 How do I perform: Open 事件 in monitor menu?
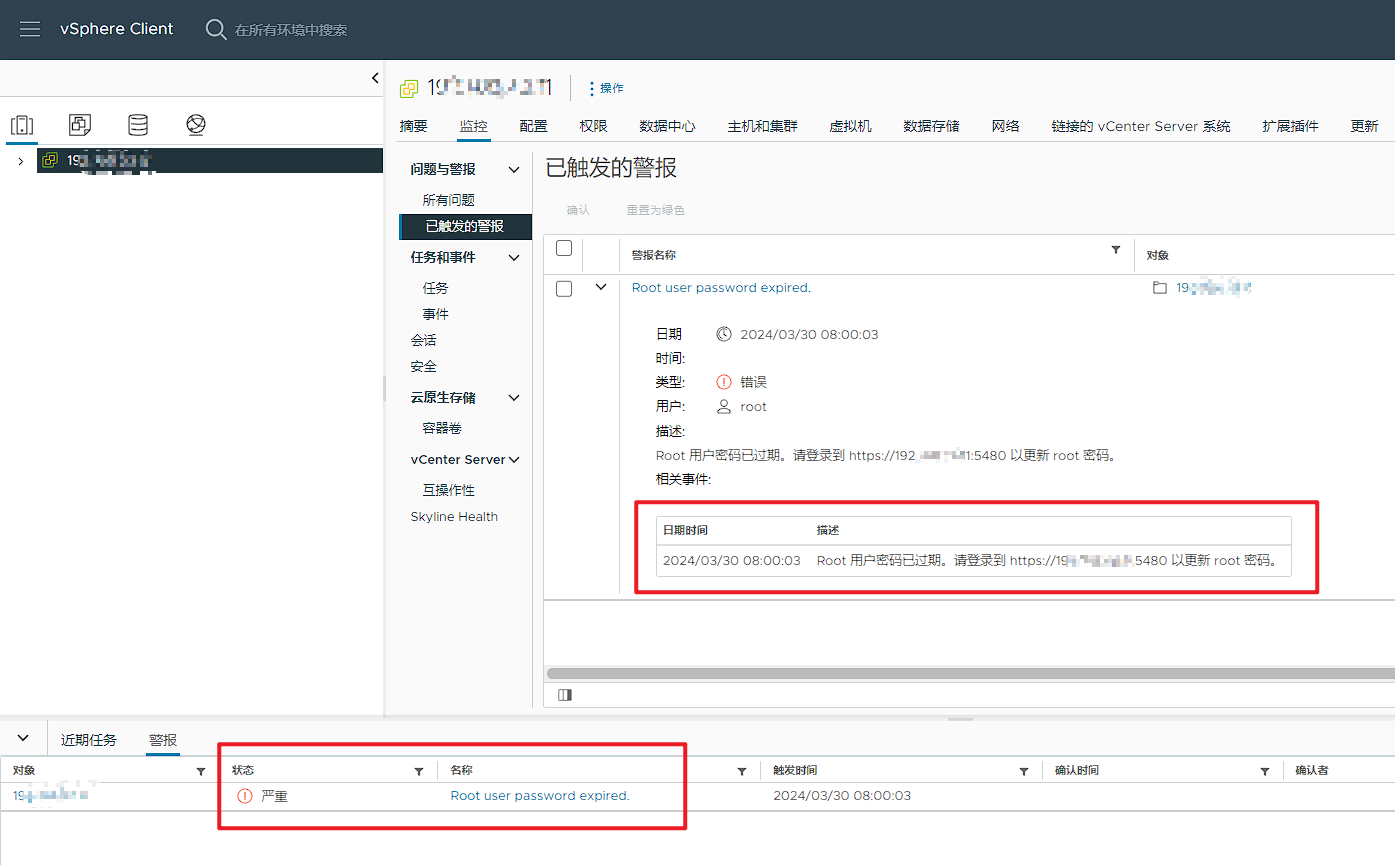coord(435,314)
